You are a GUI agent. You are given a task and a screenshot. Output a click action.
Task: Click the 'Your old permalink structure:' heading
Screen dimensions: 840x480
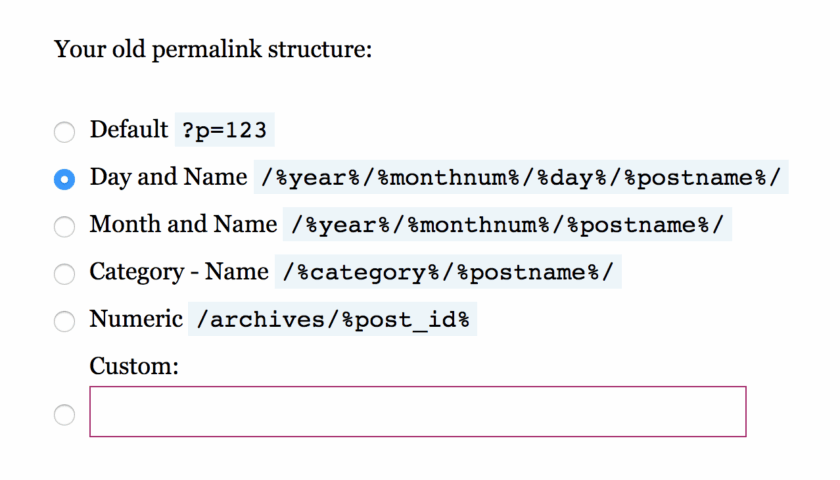(x=213, y=48)
